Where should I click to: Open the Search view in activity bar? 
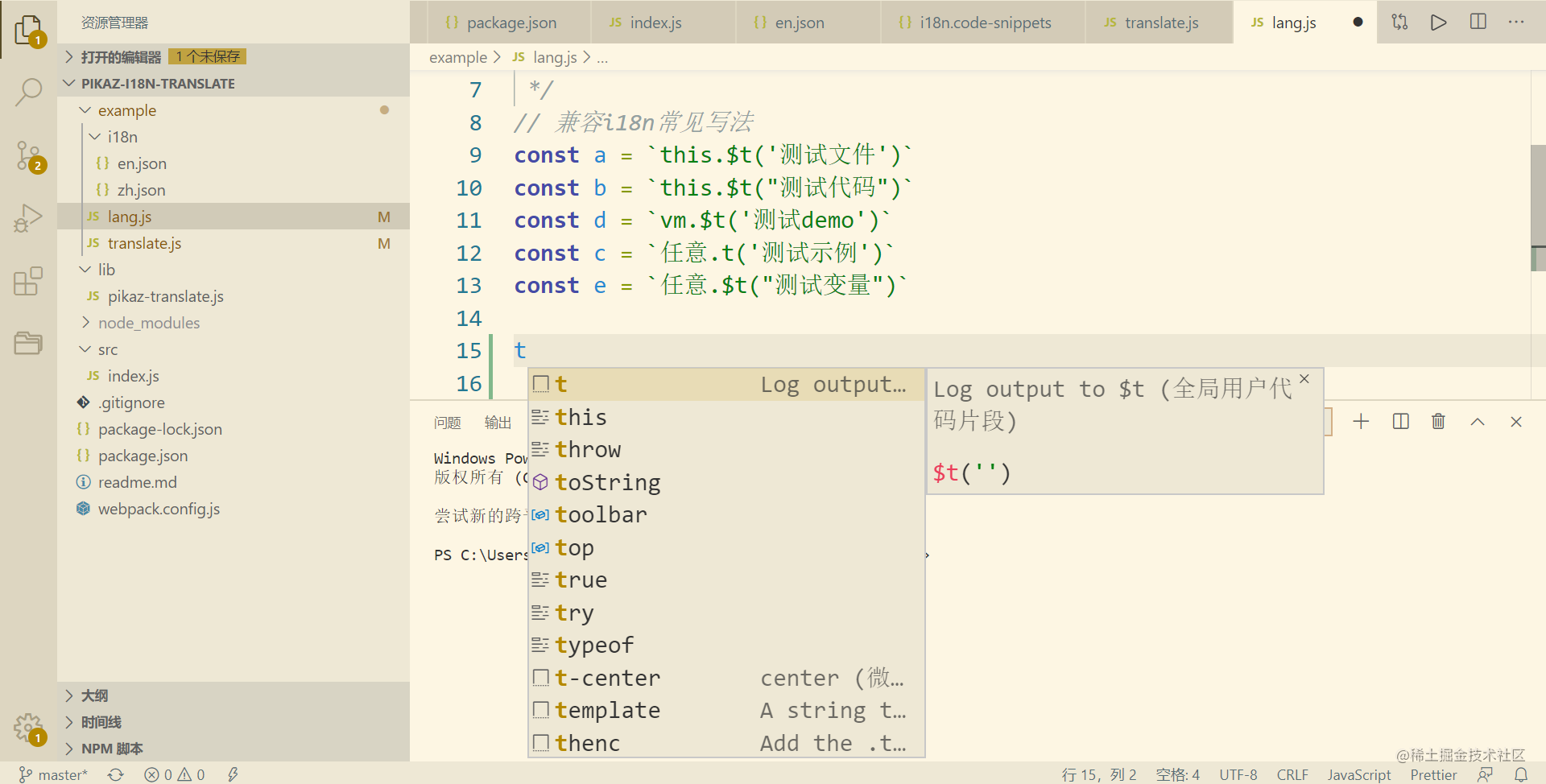click(29, 92)
